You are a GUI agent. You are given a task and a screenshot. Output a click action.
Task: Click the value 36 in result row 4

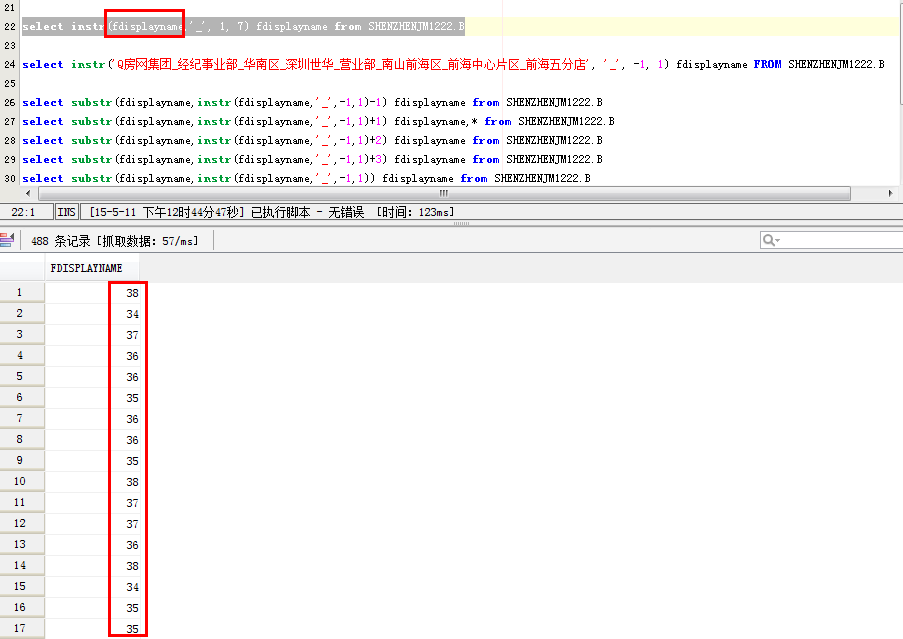click(132, 356)
